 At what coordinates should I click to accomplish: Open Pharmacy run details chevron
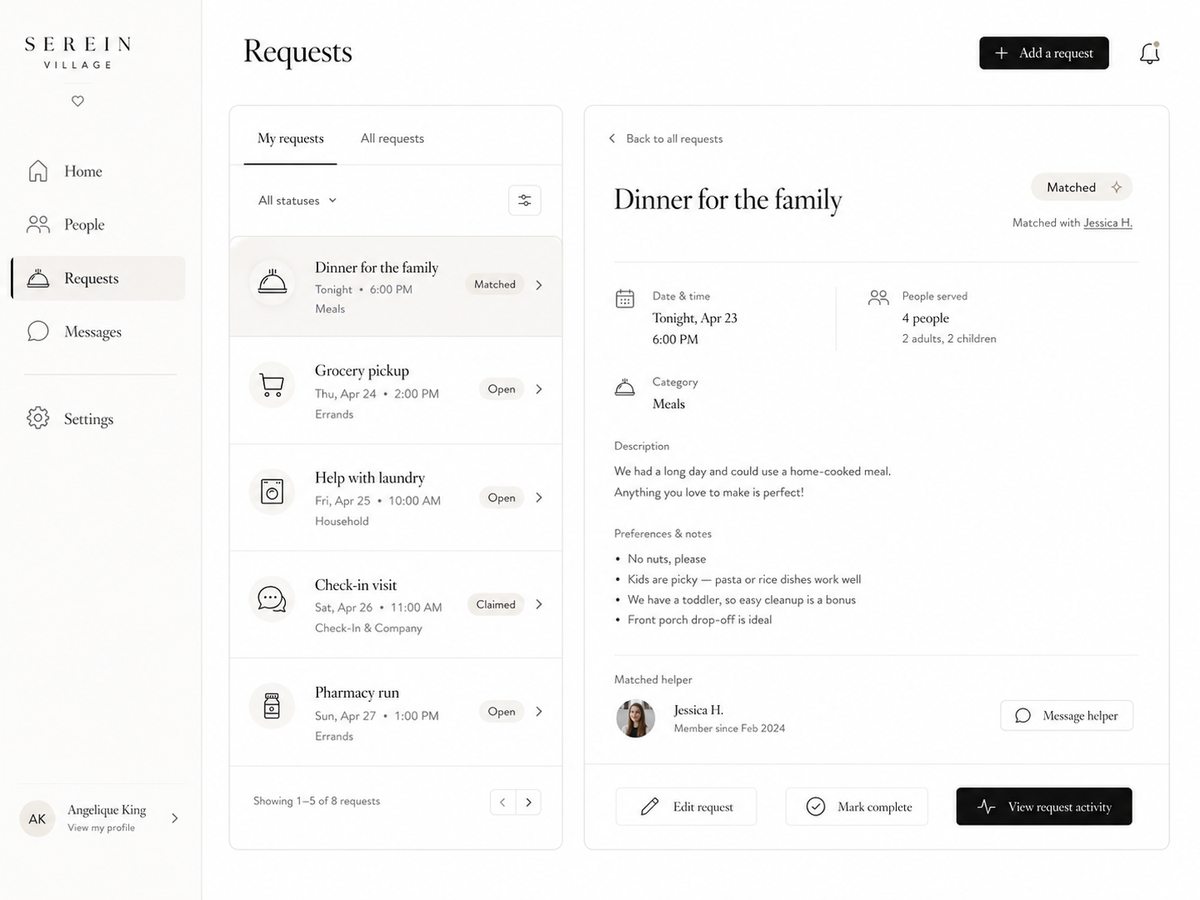(x=539, y=712)
